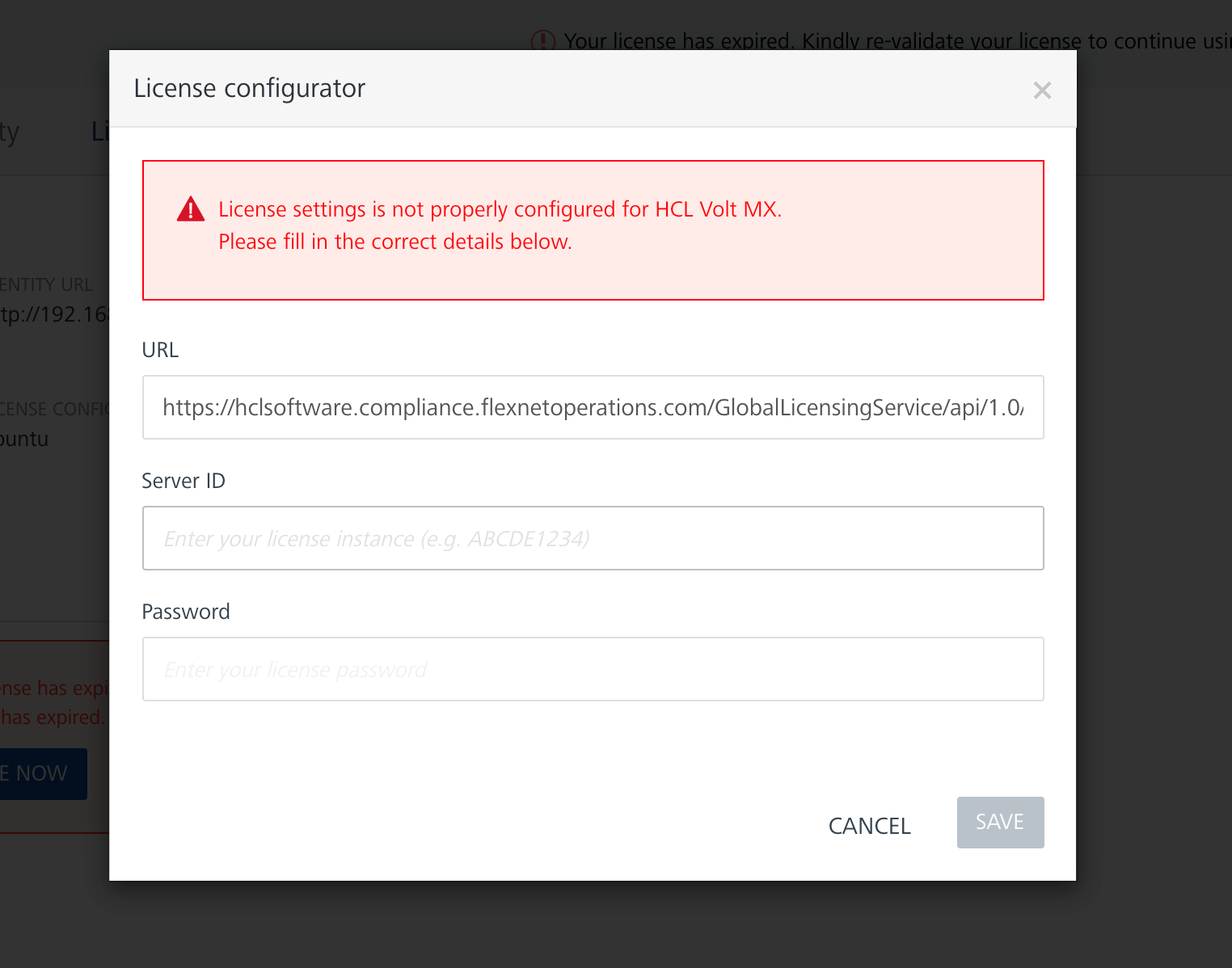Click the License configurator dialog title
Viewport: 1232px width, 968px height.
pos(250,88)
